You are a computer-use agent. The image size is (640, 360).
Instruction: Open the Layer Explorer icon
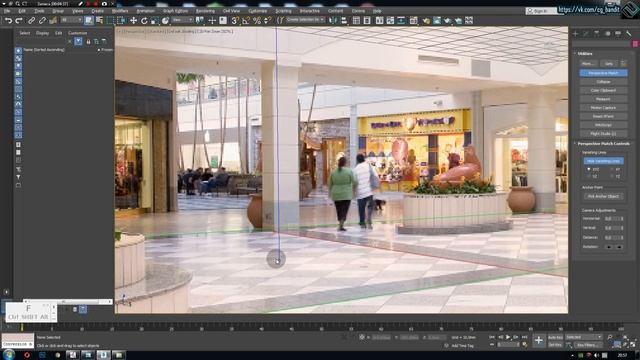click(367, 20)
